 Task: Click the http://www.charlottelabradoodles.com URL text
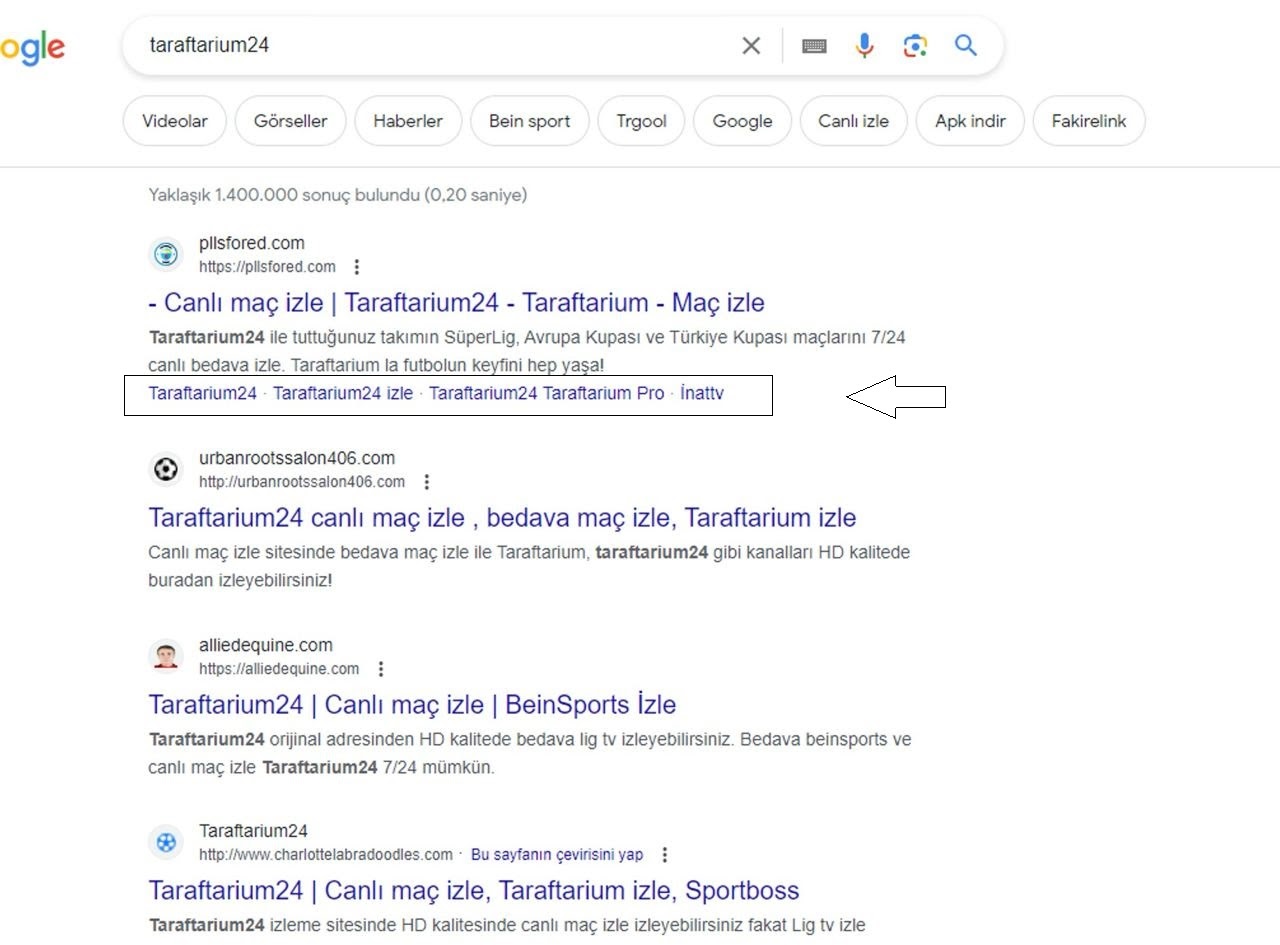coord(326,855)
